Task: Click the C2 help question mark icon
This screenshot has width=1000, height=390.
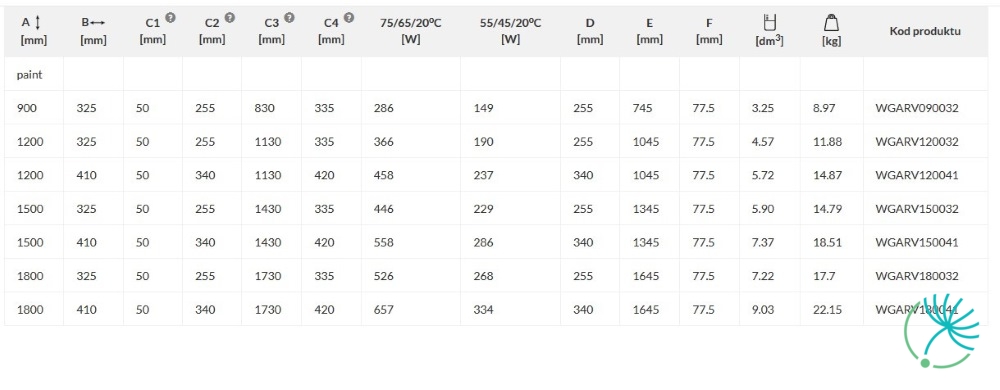Action: tap(230, 17)
